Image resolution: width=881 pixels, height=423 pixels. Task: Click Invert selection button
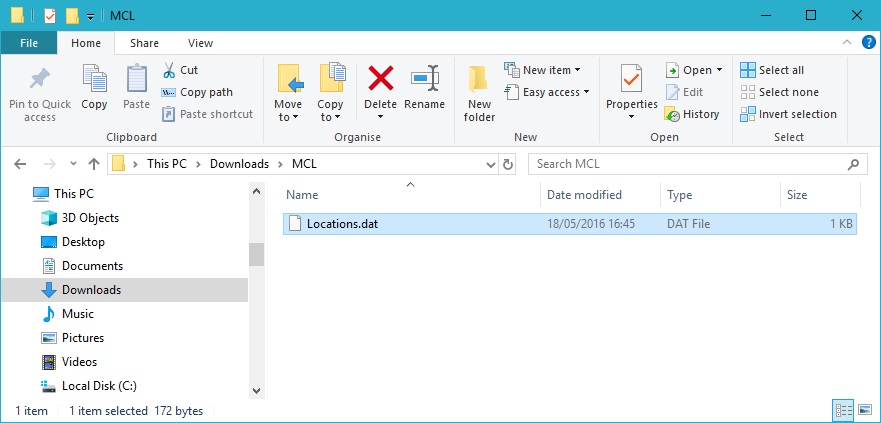click(x=788, y=114)
